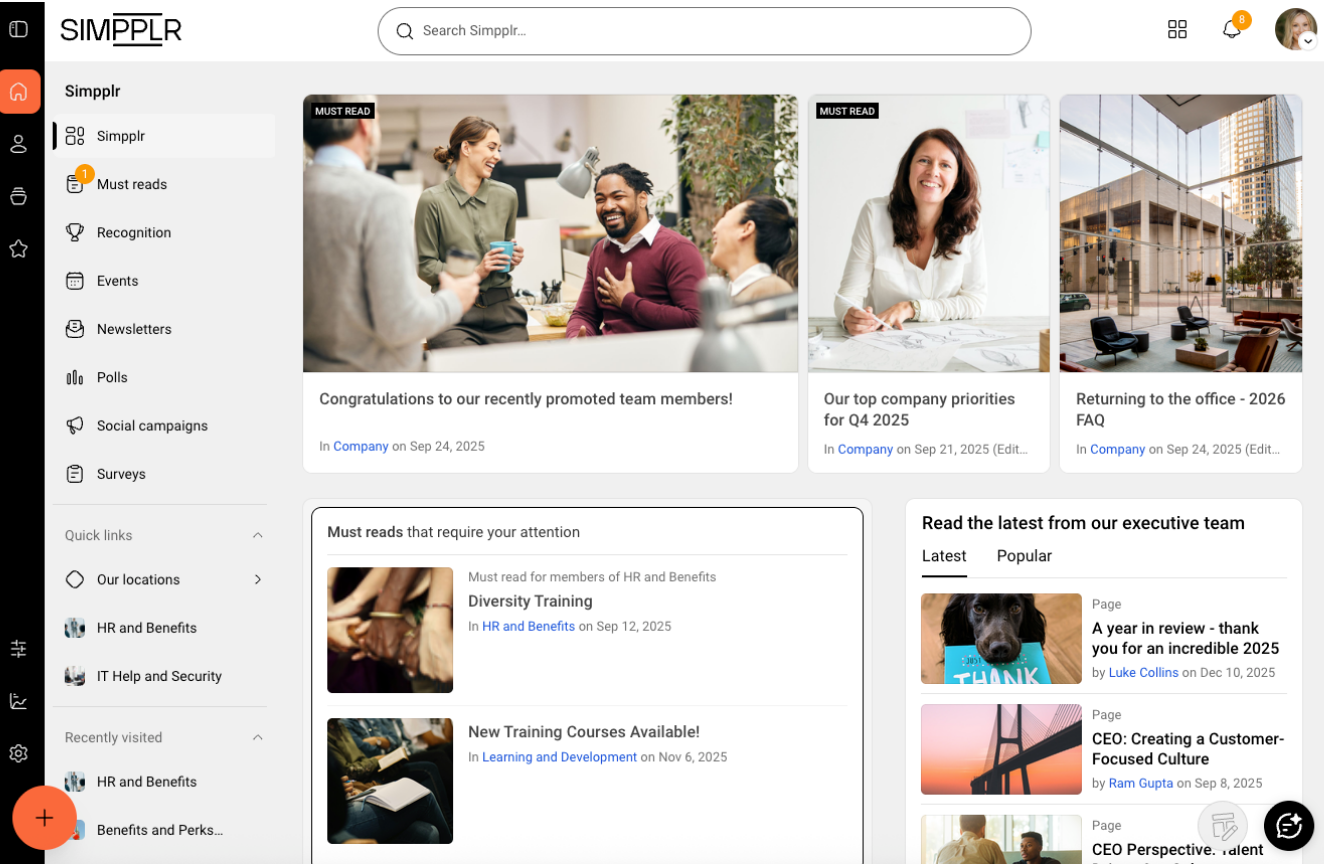
Task: Click the Luke Collins author link
Action: (1143, 673)
